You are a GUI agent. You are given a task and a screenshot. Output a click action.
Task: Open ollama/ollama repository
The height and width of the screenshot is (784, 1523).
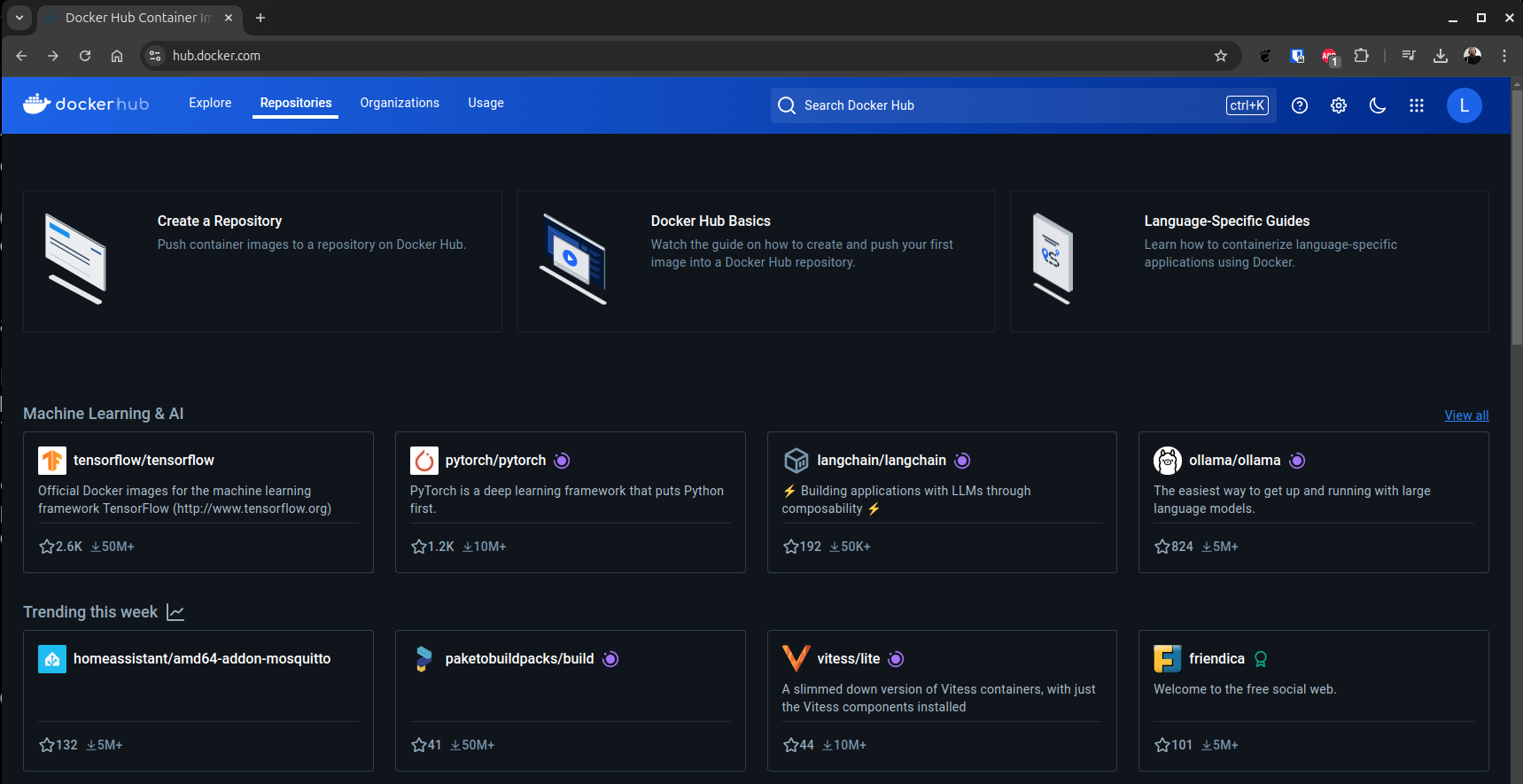(x=1234, y=461)
